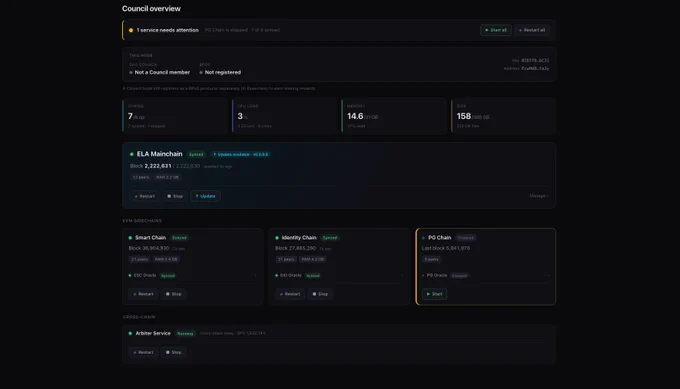Click the Synced badge next to ELA Mainchain

point(196,154)
